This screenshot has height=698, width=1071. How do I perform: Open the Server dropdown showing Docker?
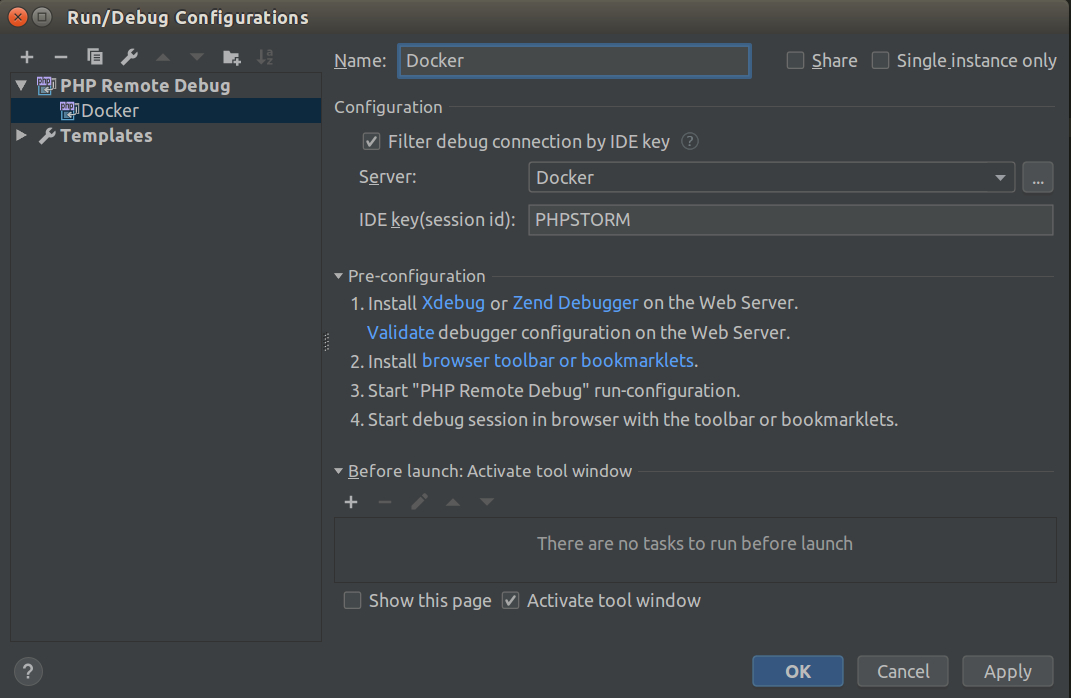771,178
